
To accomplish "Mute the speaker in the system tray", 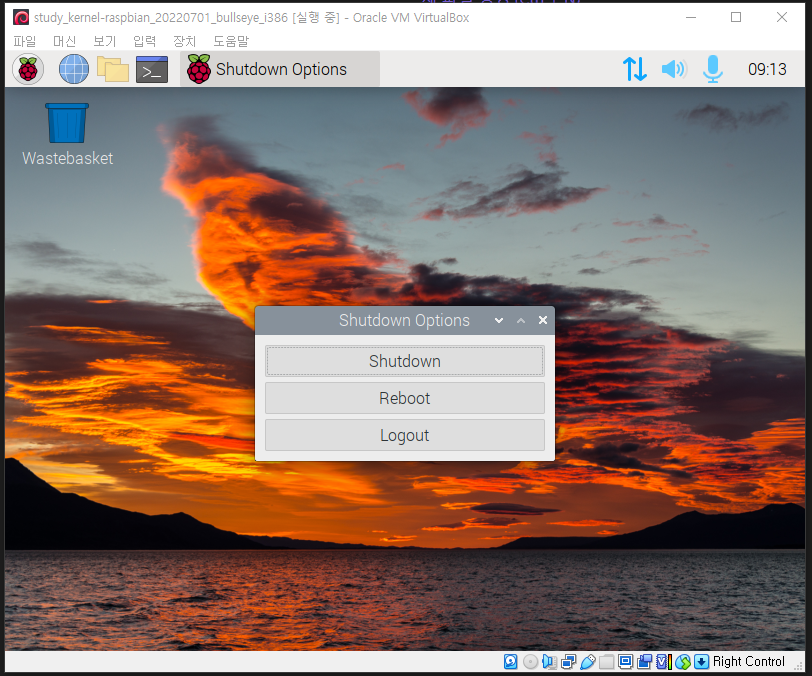I will tap(673, 69).
